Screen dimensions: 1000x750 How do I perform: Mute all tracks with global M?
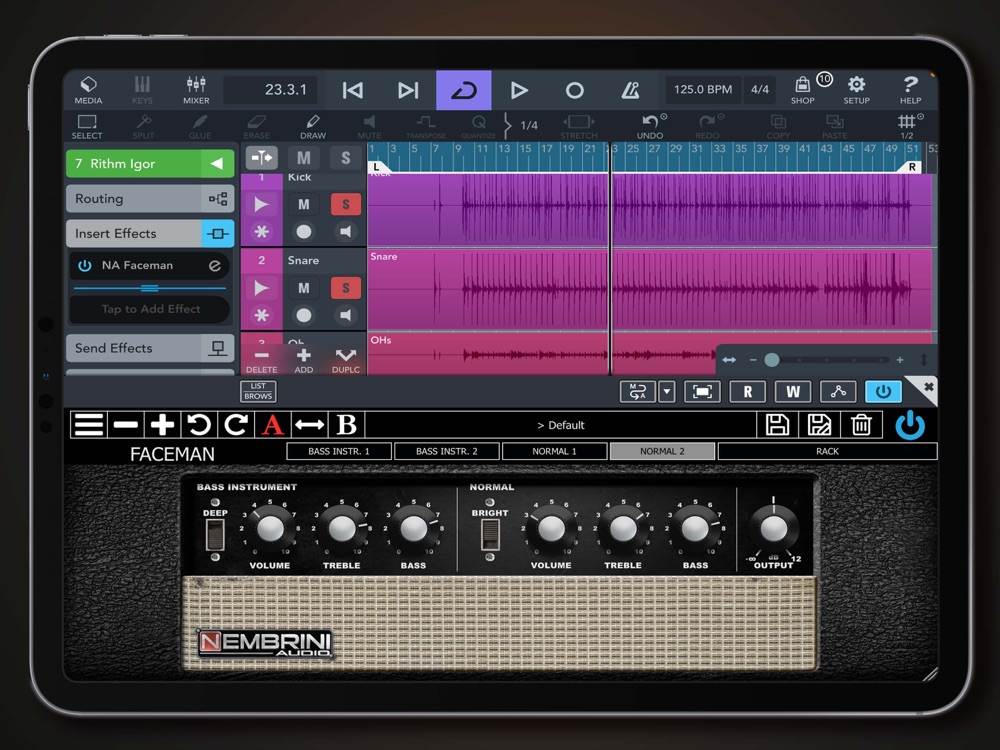pos(304,158)
